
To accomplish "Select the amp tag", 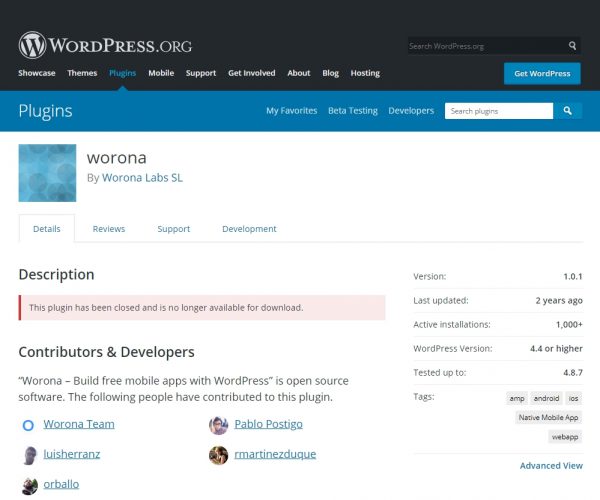I will pos(517,398).
